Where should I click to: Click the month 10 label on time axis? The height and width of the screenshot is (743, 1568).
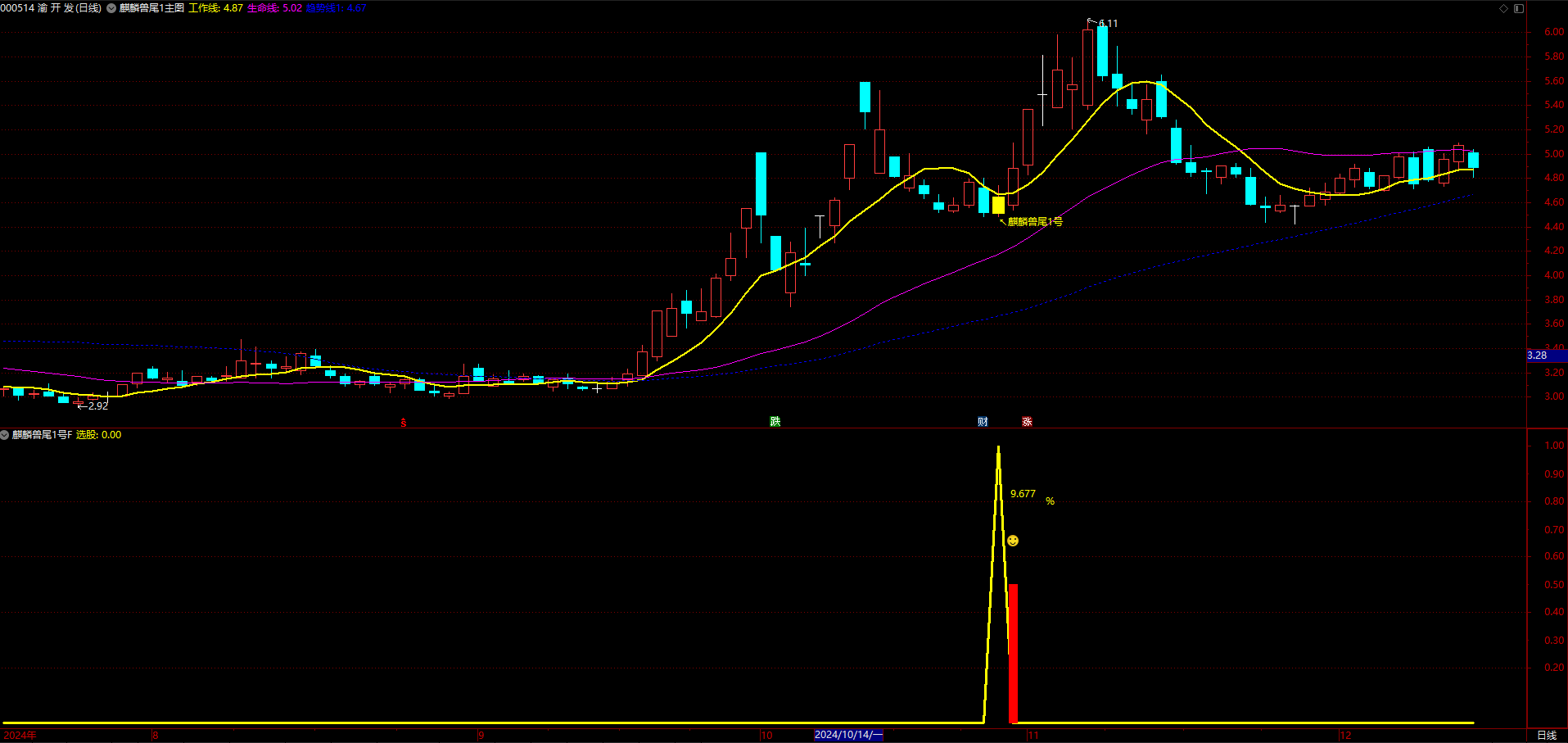[x=766, y=735]
